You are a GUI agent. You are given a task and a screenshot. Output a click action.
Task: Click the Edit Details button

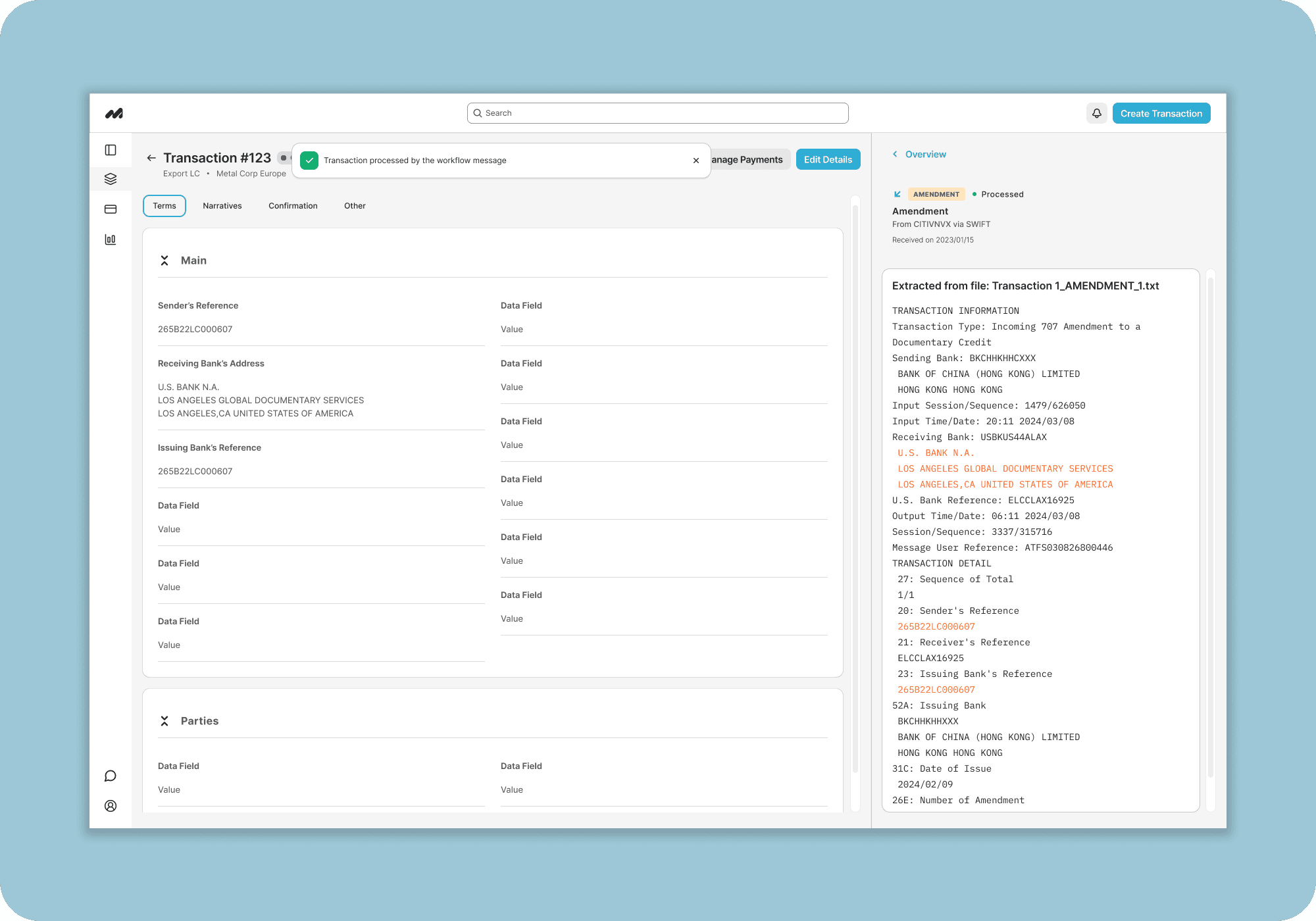point(828,159)
